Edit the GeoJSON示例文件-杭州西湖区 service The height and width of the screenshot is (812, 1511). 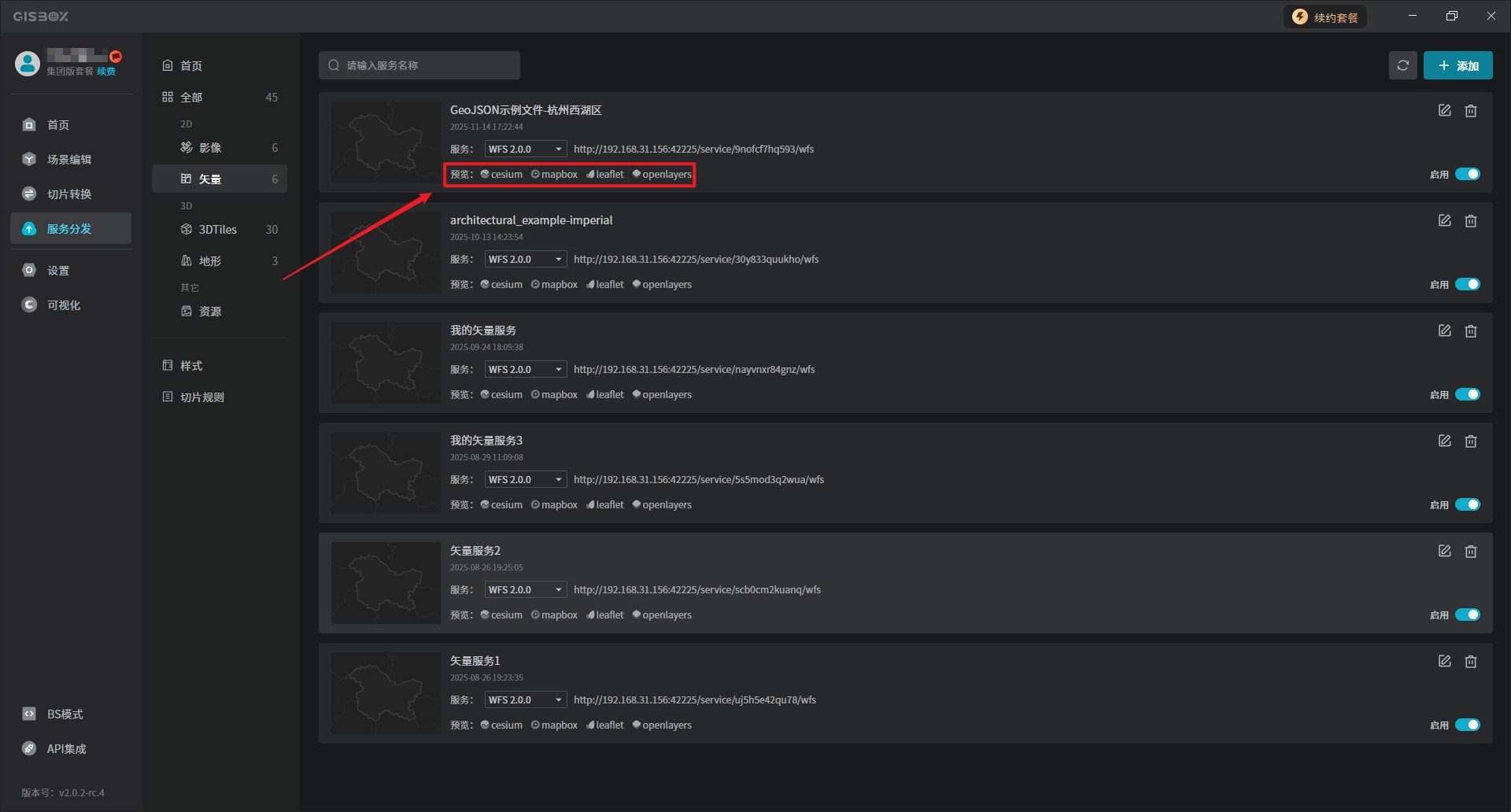click(x=1444, y=111)
